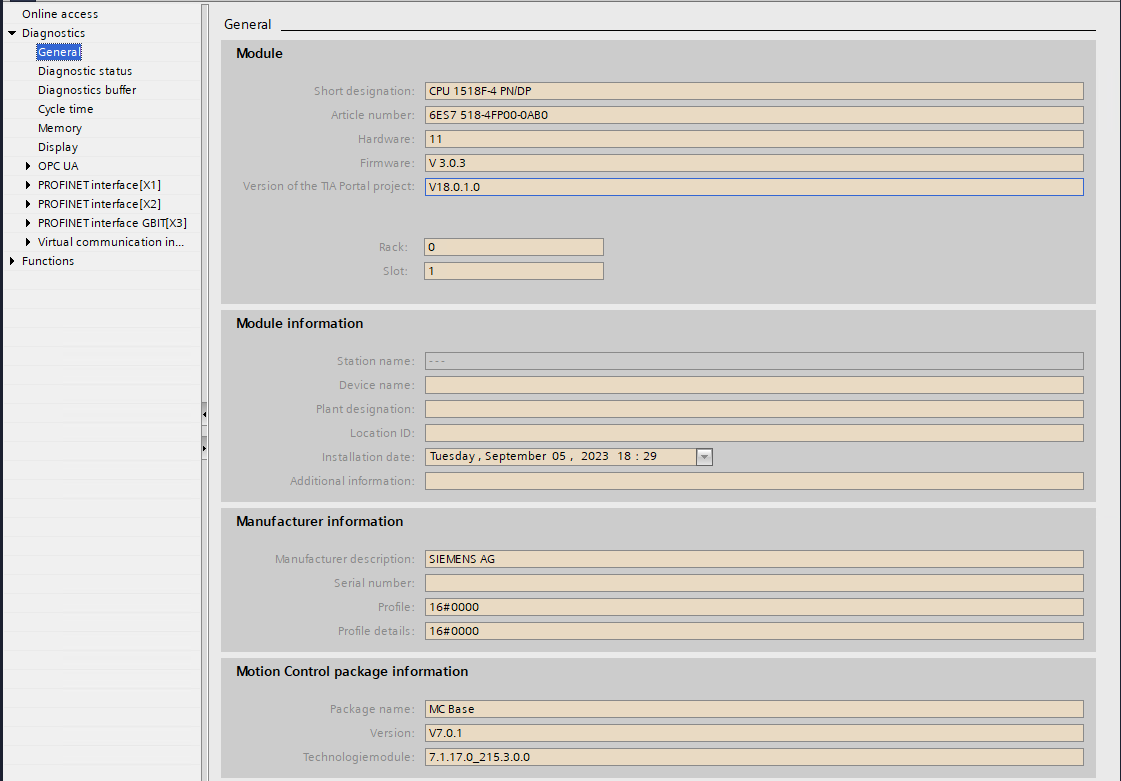Click the Plant designation field
This screenshot has height=781, width=1121.
pyautogui.click(x=753, y=409)
